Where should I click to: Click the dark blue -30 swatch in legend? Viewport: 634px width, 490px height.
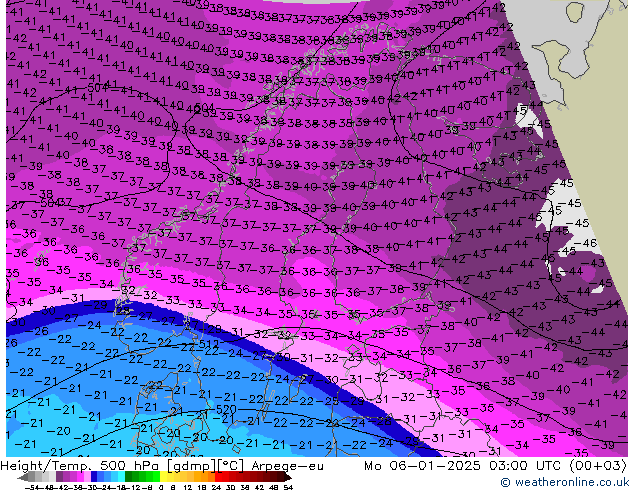click(94, 477)
